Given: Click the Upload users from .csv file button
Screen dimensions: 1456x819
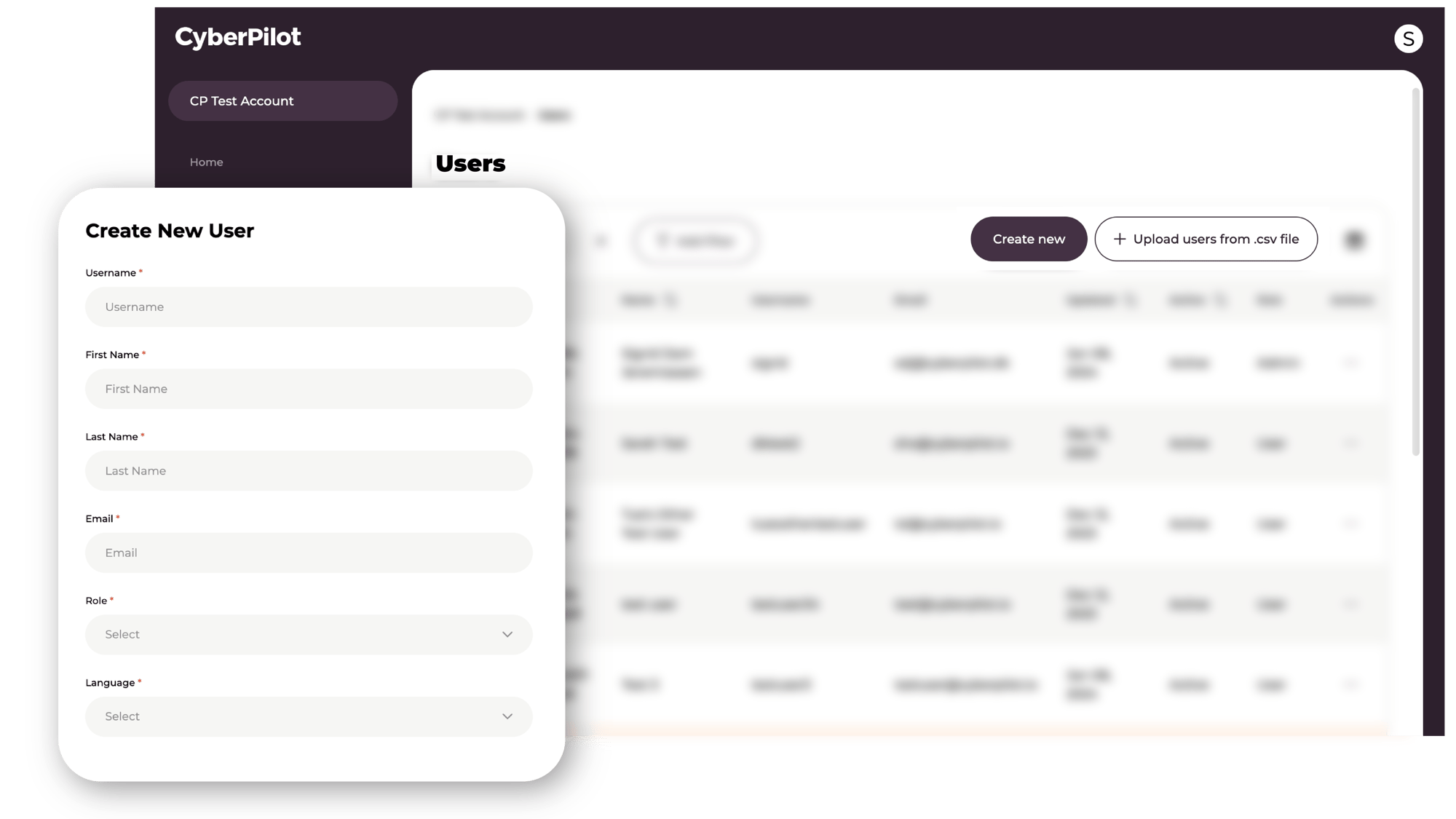Looking at the screenshot, I should click(x=1205, y=239).
